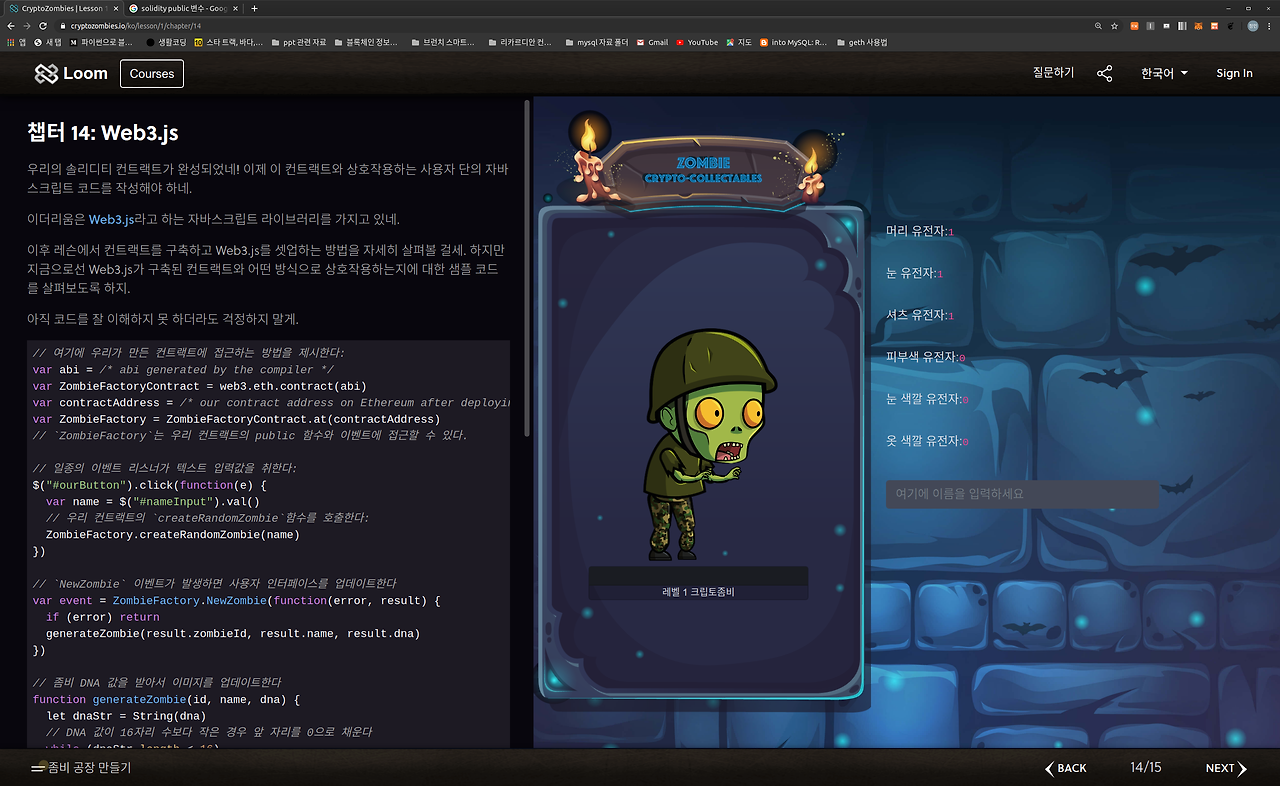The image size is (1280, 786).
Task: Click the 눈 유전자 label
Action: [x=911, y=273]
